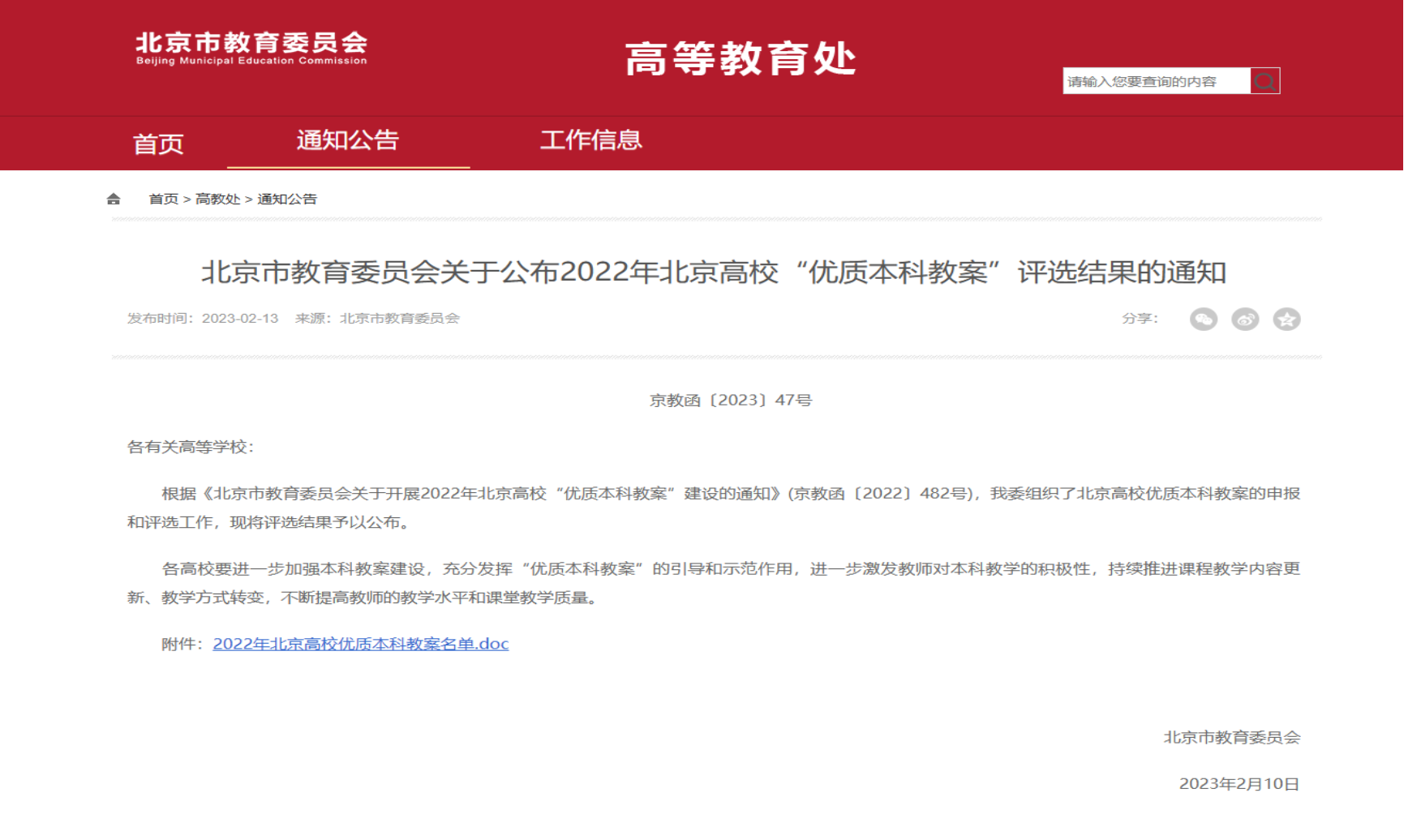
Task: Open the 工作信息 navigation tab
Action: (591, 140)
